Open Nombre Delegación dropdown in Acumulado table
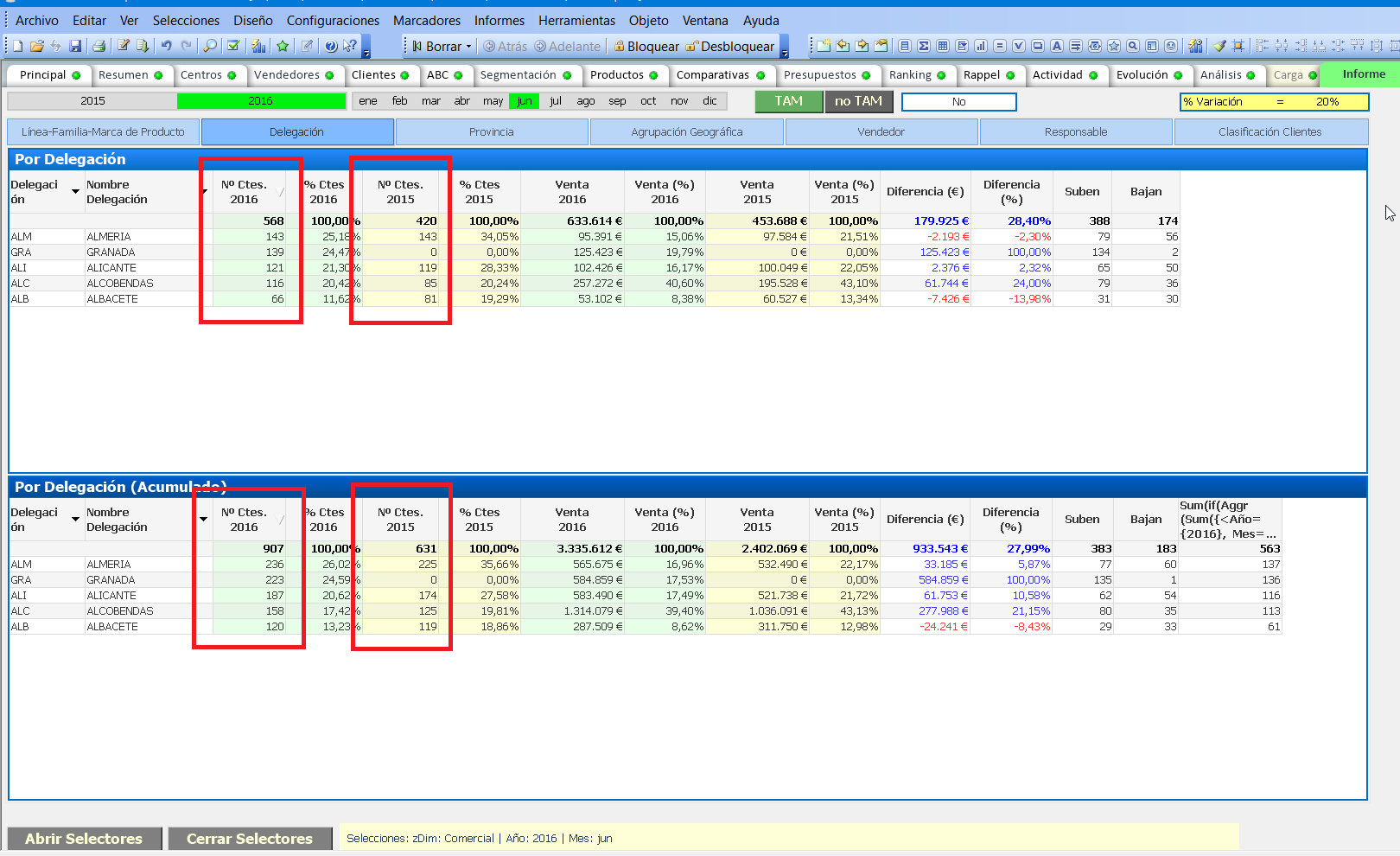Image resolution: width=1400 pixels, height=856 pixels. 204,519
